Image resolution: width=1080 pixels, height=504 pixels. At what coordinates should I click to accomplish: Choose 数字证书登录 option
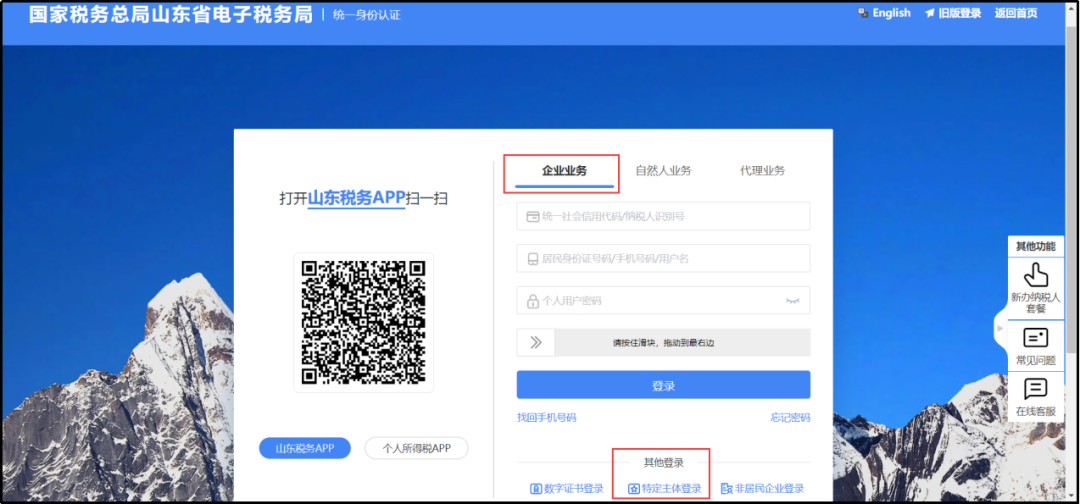coord(567,489)
